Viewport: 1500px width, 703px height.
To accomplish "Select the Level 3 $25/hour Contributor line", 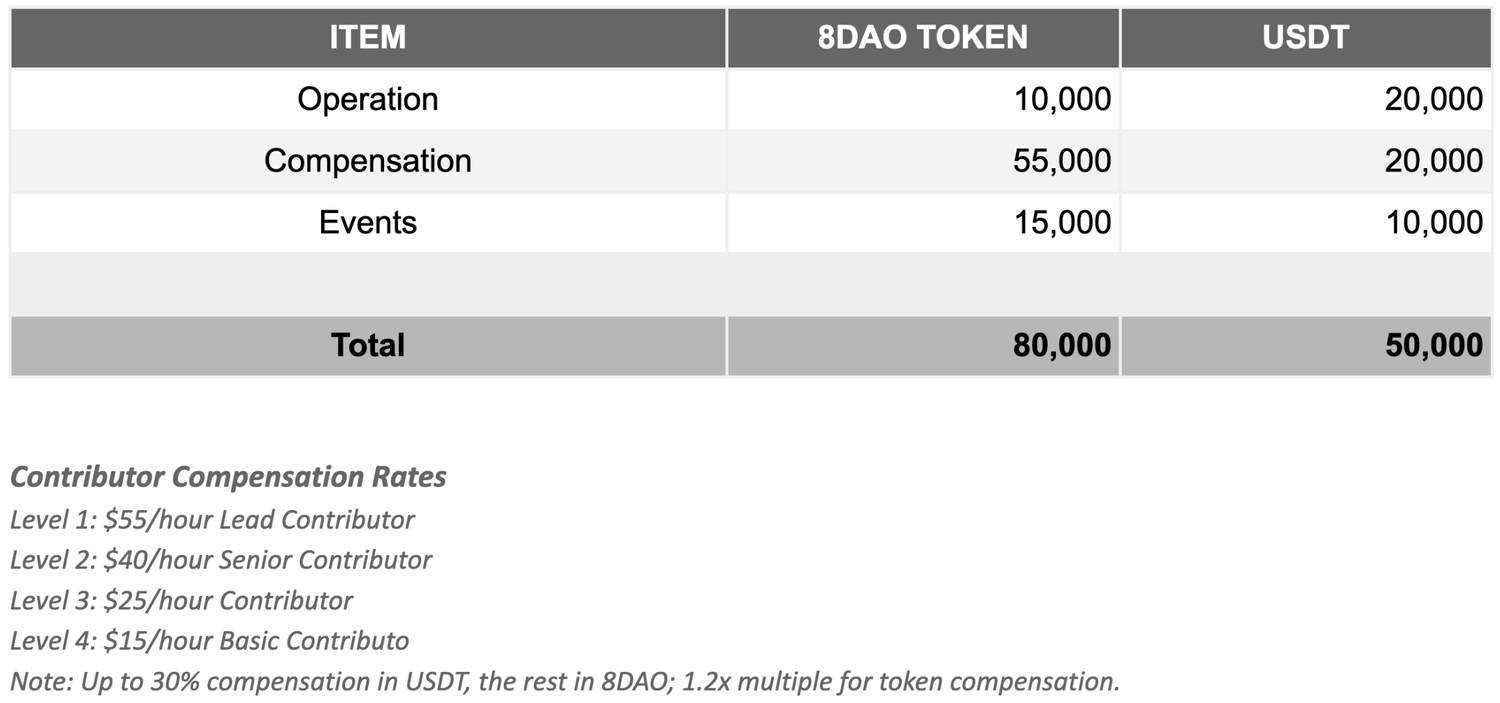I will [x=181, y=600].
